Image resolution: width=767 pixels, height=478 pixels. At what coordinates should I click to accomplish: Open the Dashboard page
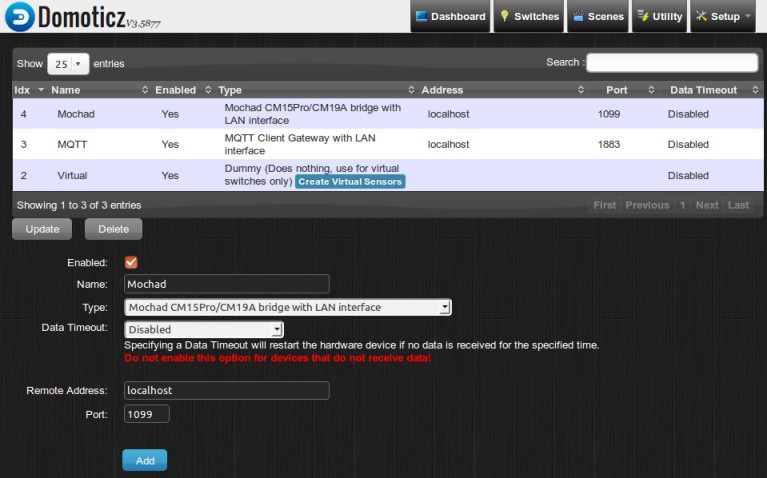[450, 16]
